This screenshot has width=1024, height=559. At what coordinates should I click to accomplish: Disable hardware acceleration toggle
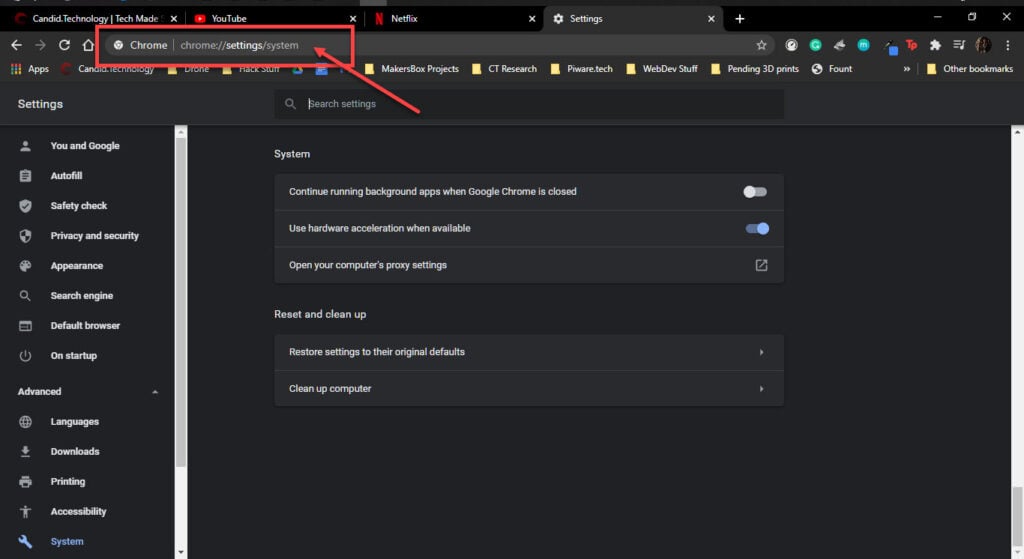pos(757,229)
